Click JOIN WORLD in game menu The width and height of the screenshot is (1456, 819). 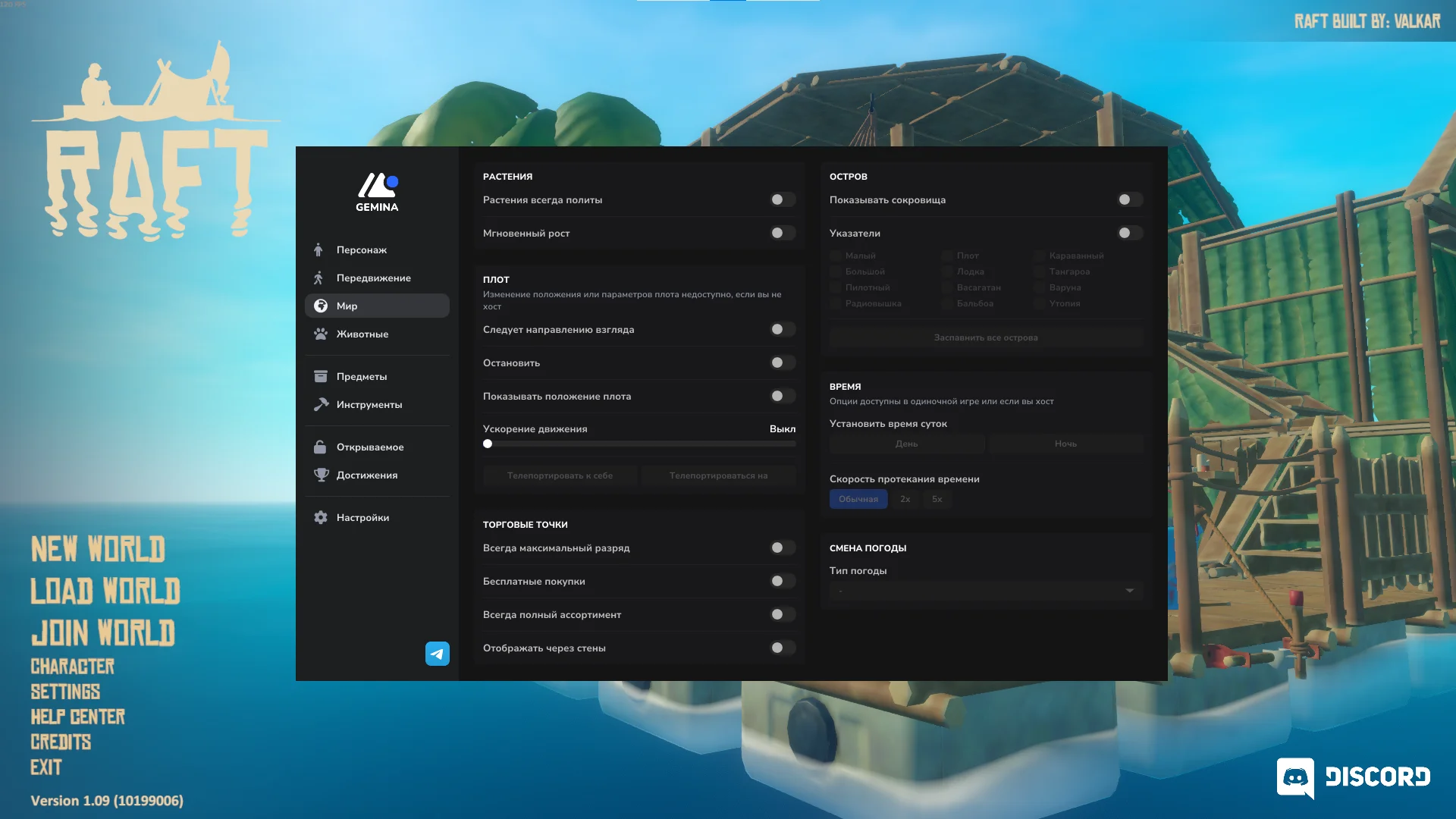tap(102, 632)
